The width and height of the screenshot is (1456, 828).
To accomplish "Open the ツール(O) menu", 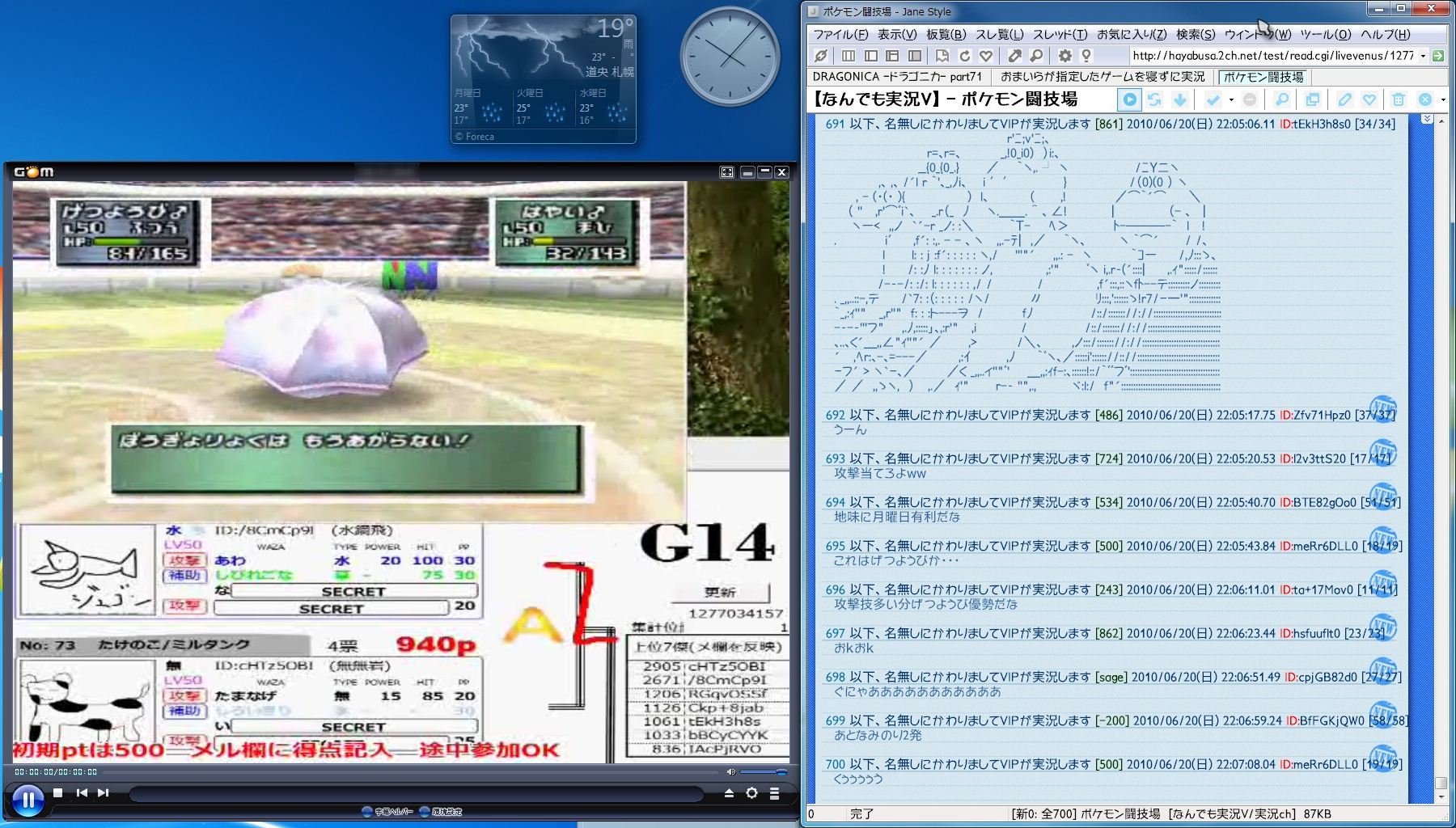I will [x=1326, y=34].
